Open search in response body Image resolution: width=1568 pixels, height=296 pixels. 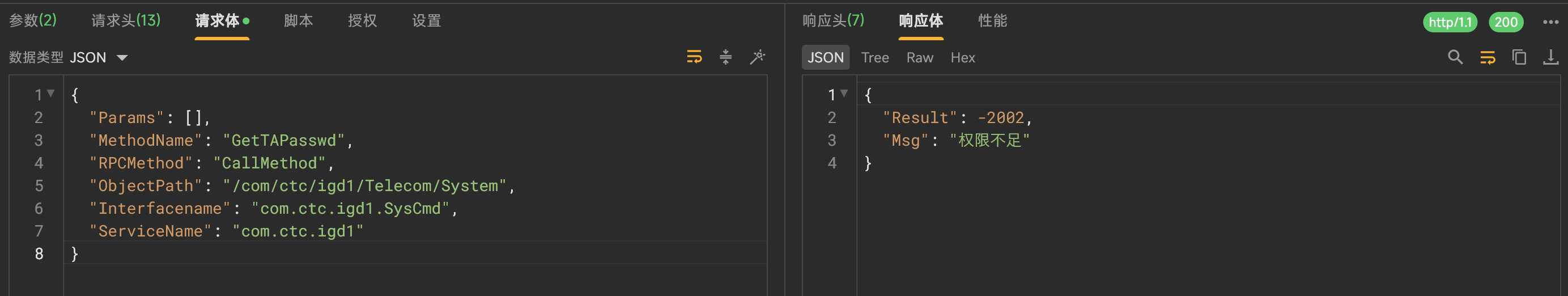(1455, 57)
